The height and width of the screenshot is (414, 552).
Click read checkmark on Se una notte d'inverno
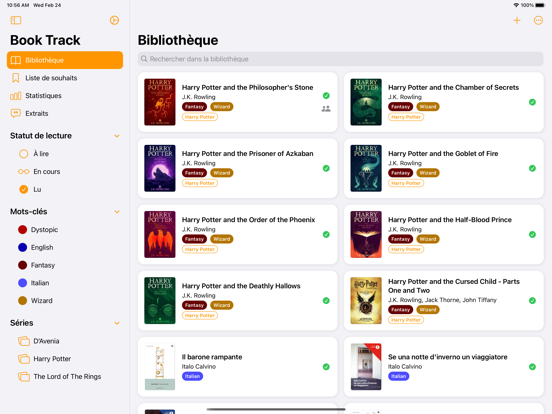coord(532,367)
